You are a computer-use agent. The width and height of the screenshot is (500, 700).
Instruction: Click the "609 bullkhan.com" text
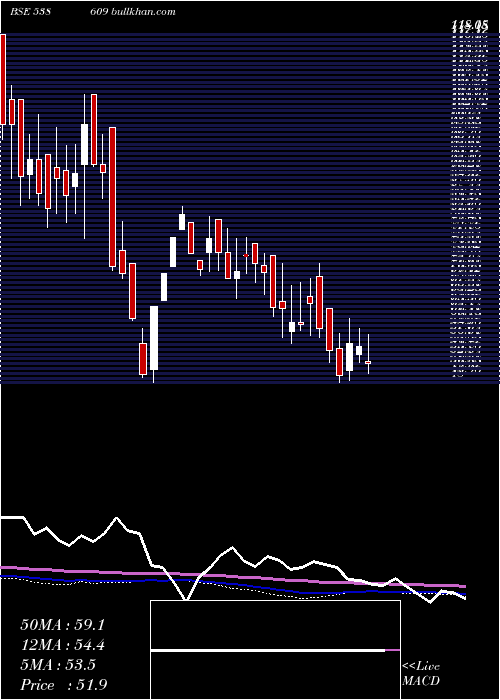[x=135, y=12]
